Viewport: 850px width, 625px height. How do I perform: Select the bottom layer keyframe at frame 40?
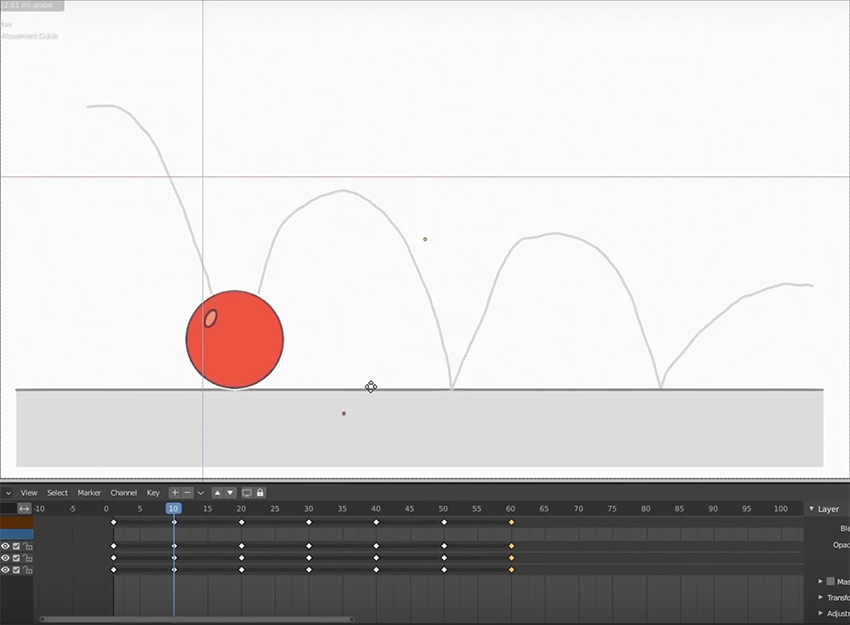click(x=376, y=570)
